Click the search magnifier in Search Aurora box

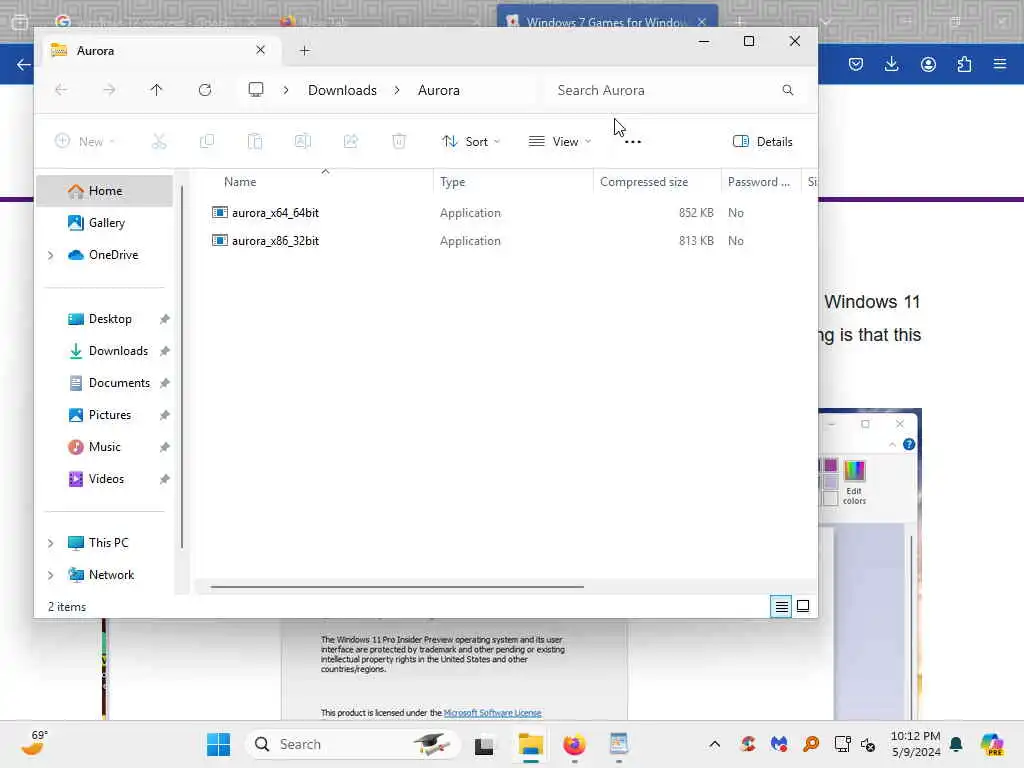coord(788,90)
